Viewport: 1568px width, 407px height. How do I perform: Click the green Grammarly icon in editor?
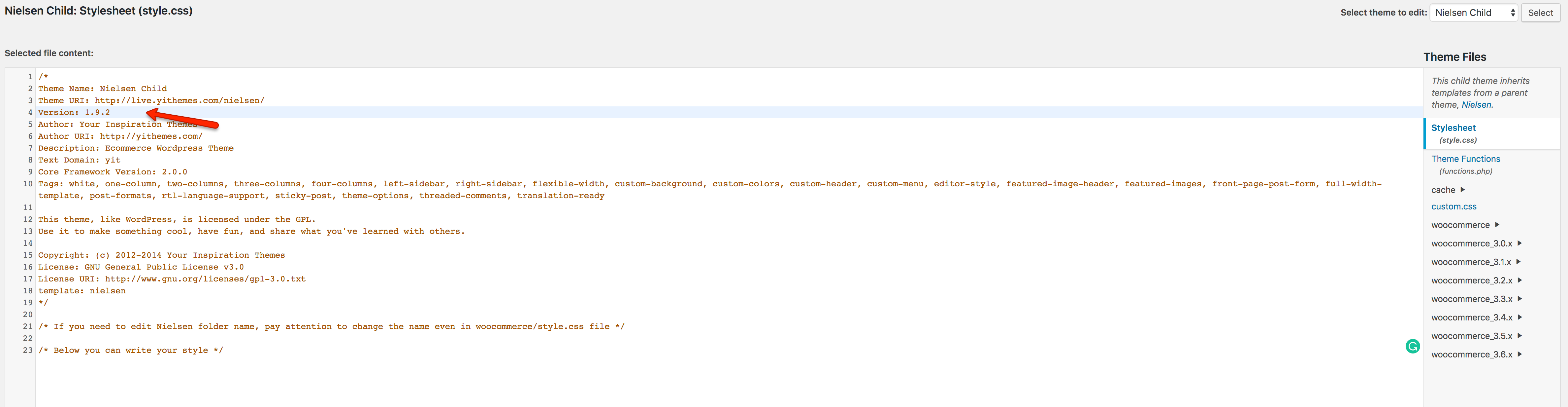[1413, 346]
